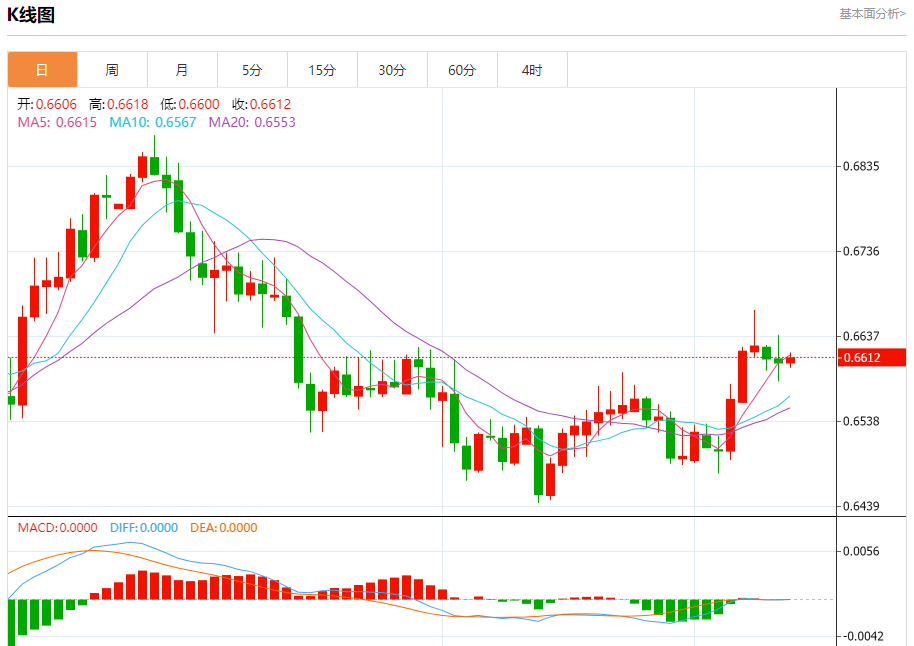
Task: Open the 60分 interval tab
Action: tap(462, 70)
